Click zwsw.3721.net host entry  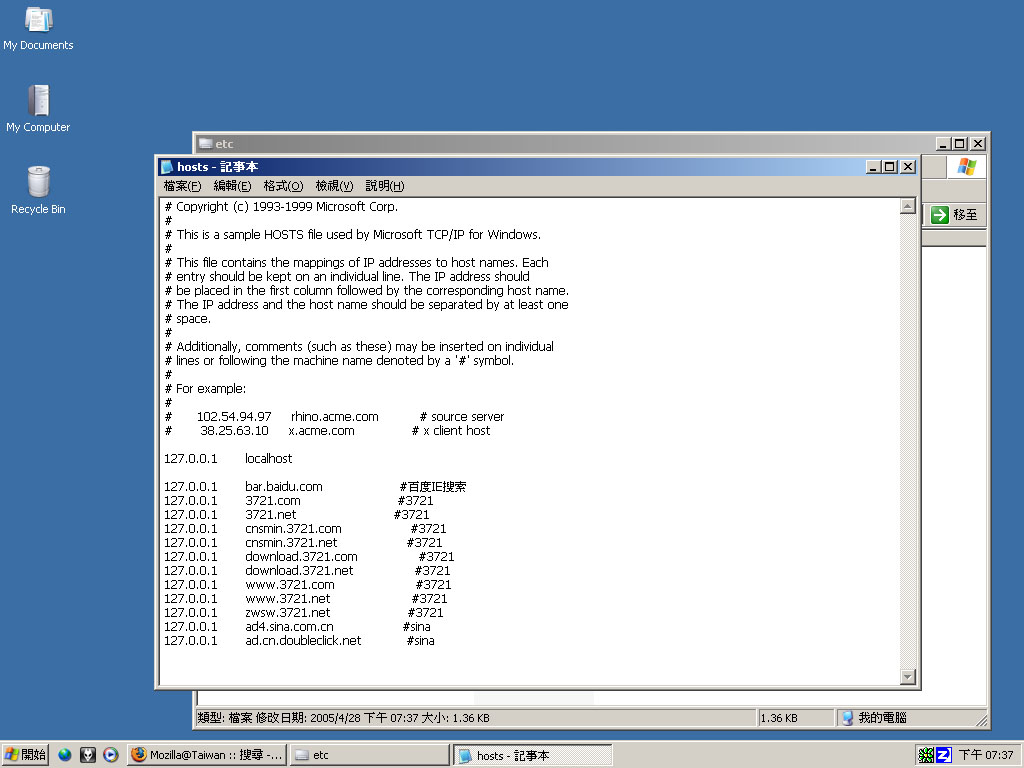(288, 613)
